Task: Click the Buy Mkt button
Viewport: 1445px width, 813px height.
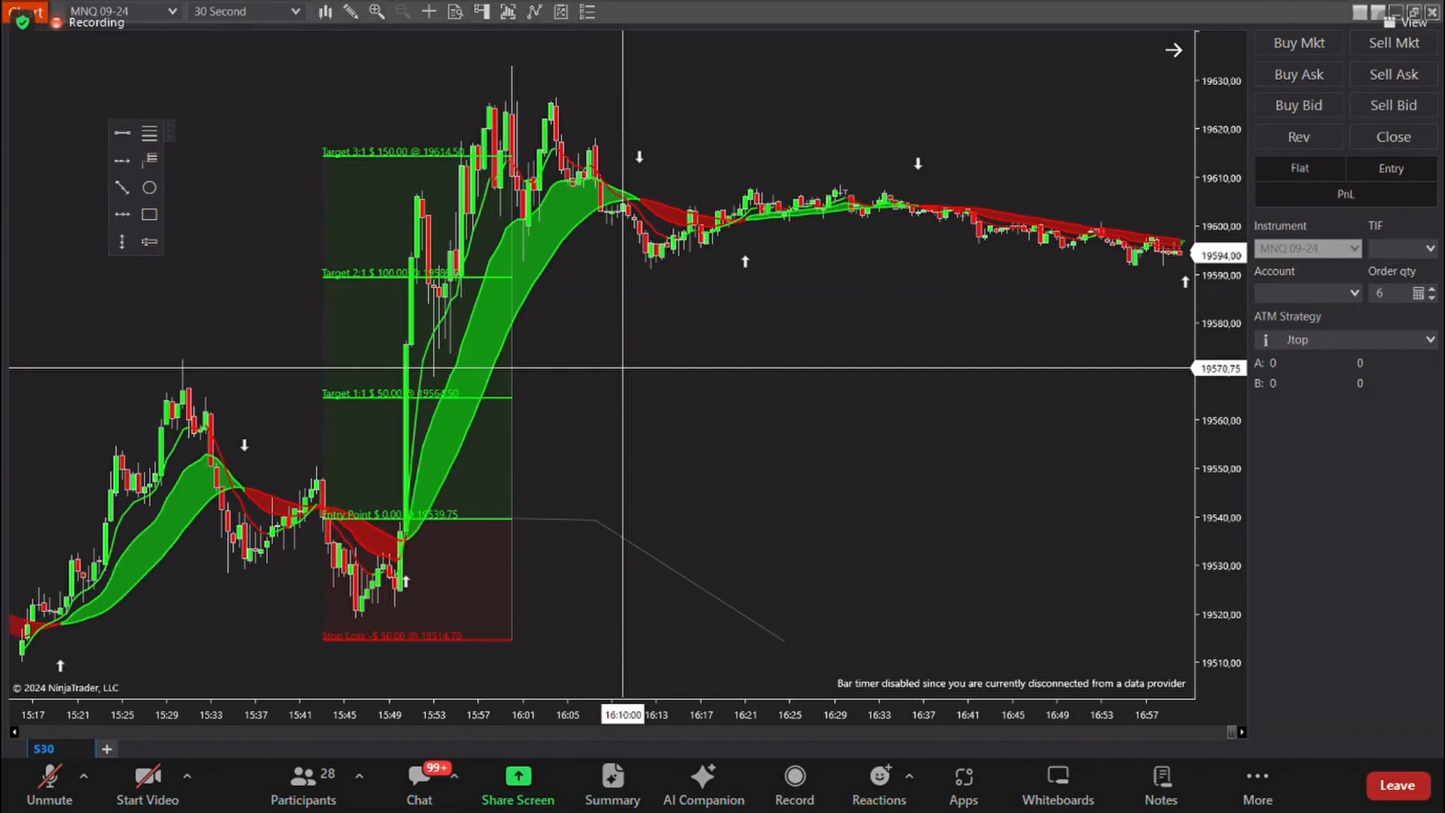Action: (1299, 43)
